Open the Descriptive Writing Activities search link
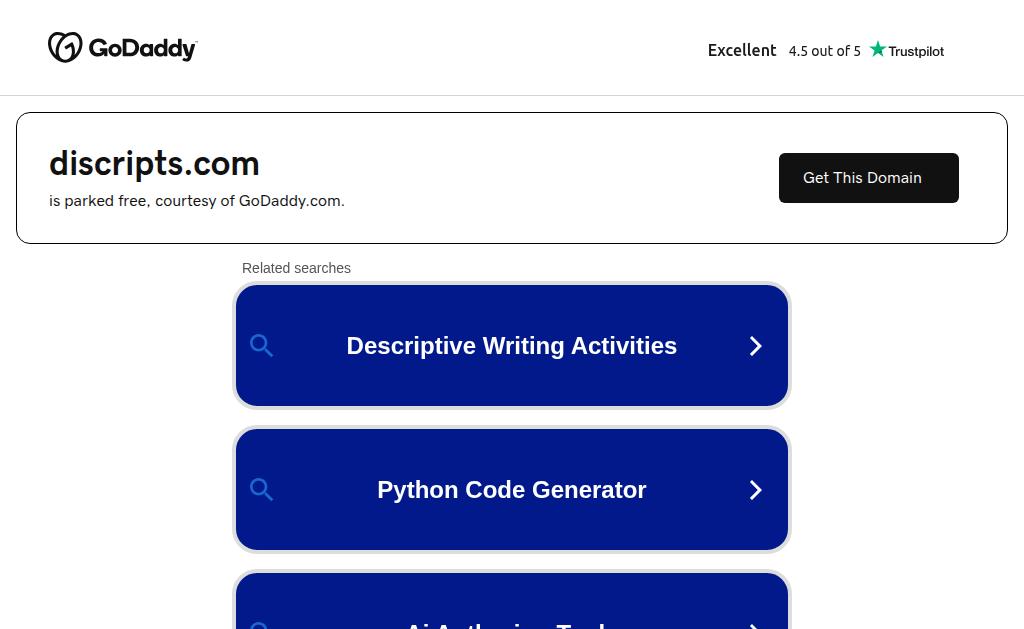The width and height of the screenshot is (1024, 629). point(511,346)
